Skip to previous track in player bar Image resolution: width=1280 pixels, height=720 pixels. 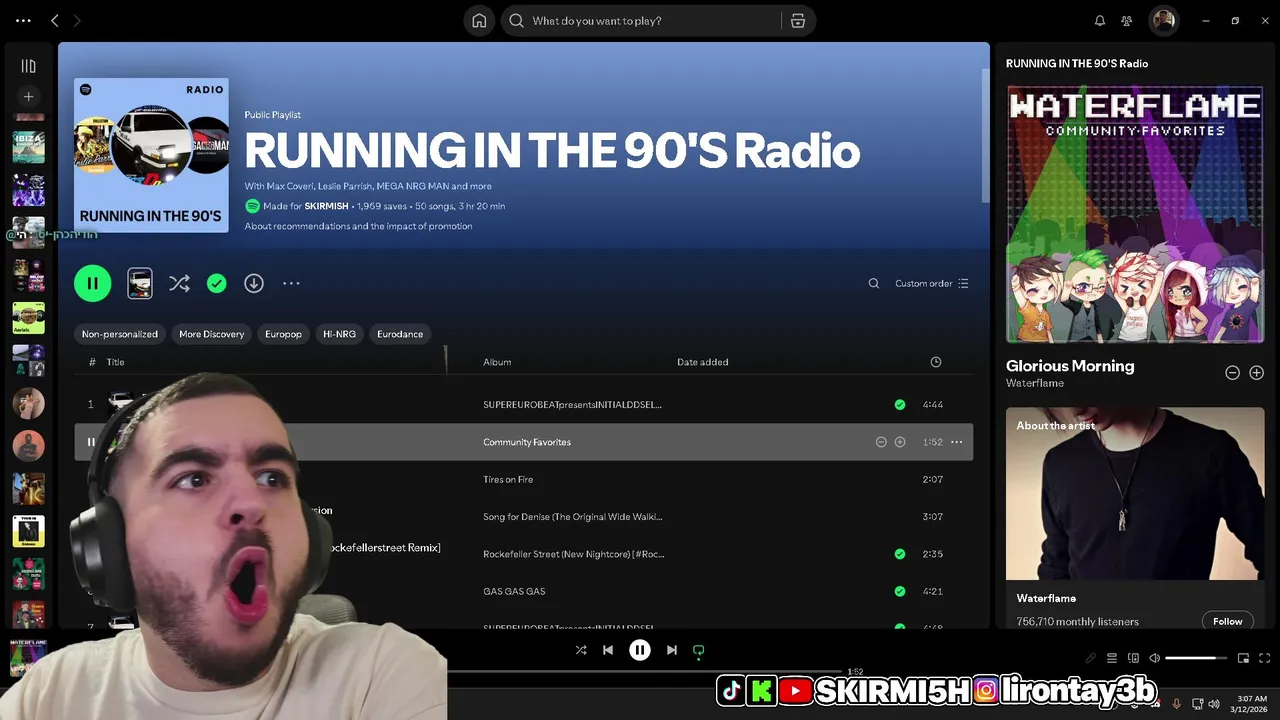608,650
